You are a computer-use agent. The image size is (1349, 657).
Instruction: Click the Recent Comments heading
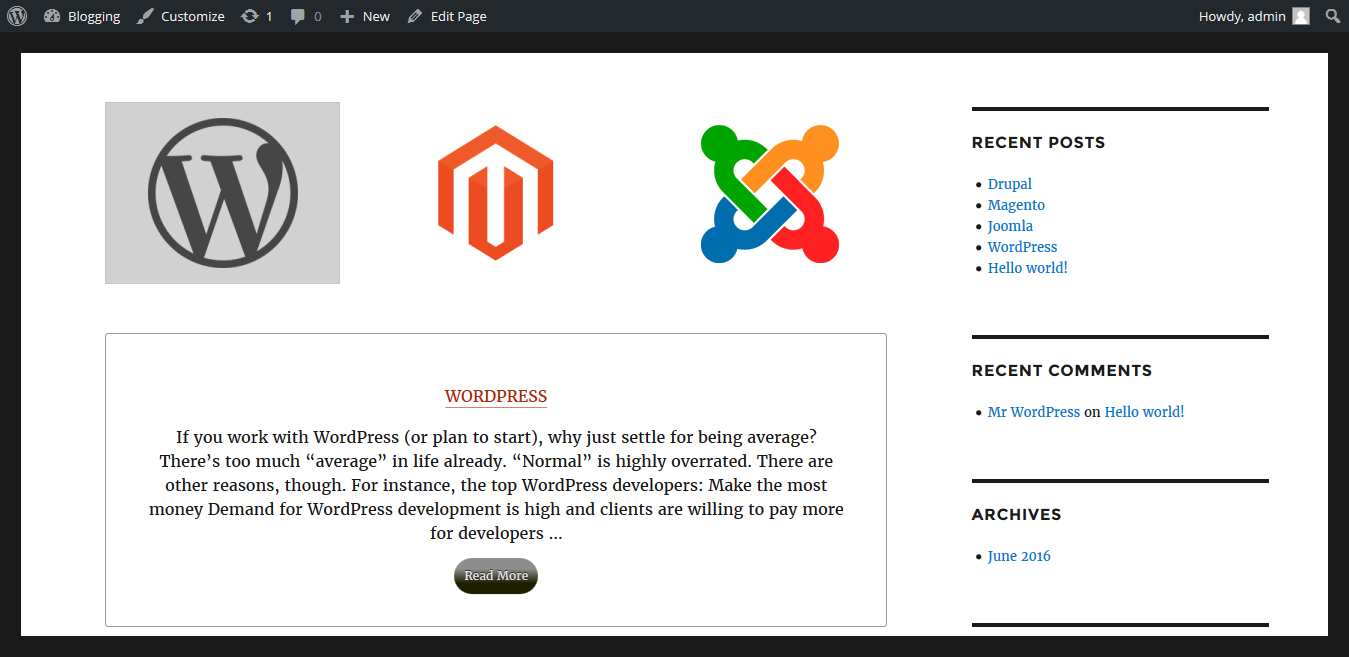(1062, 371)
